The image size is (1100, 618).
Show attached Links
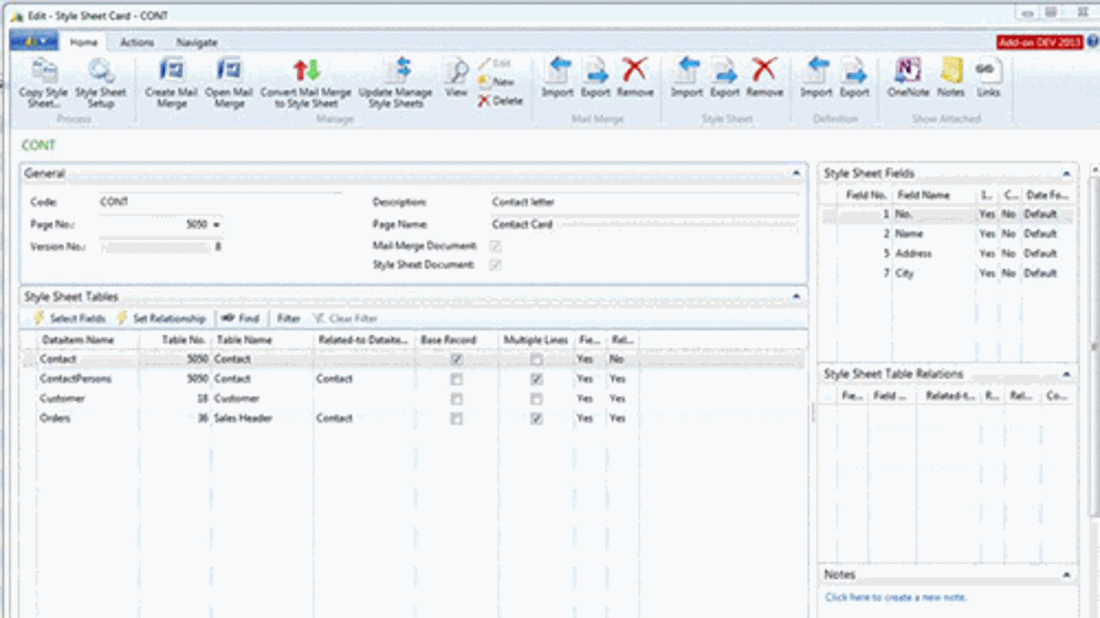tap(988, 77)
